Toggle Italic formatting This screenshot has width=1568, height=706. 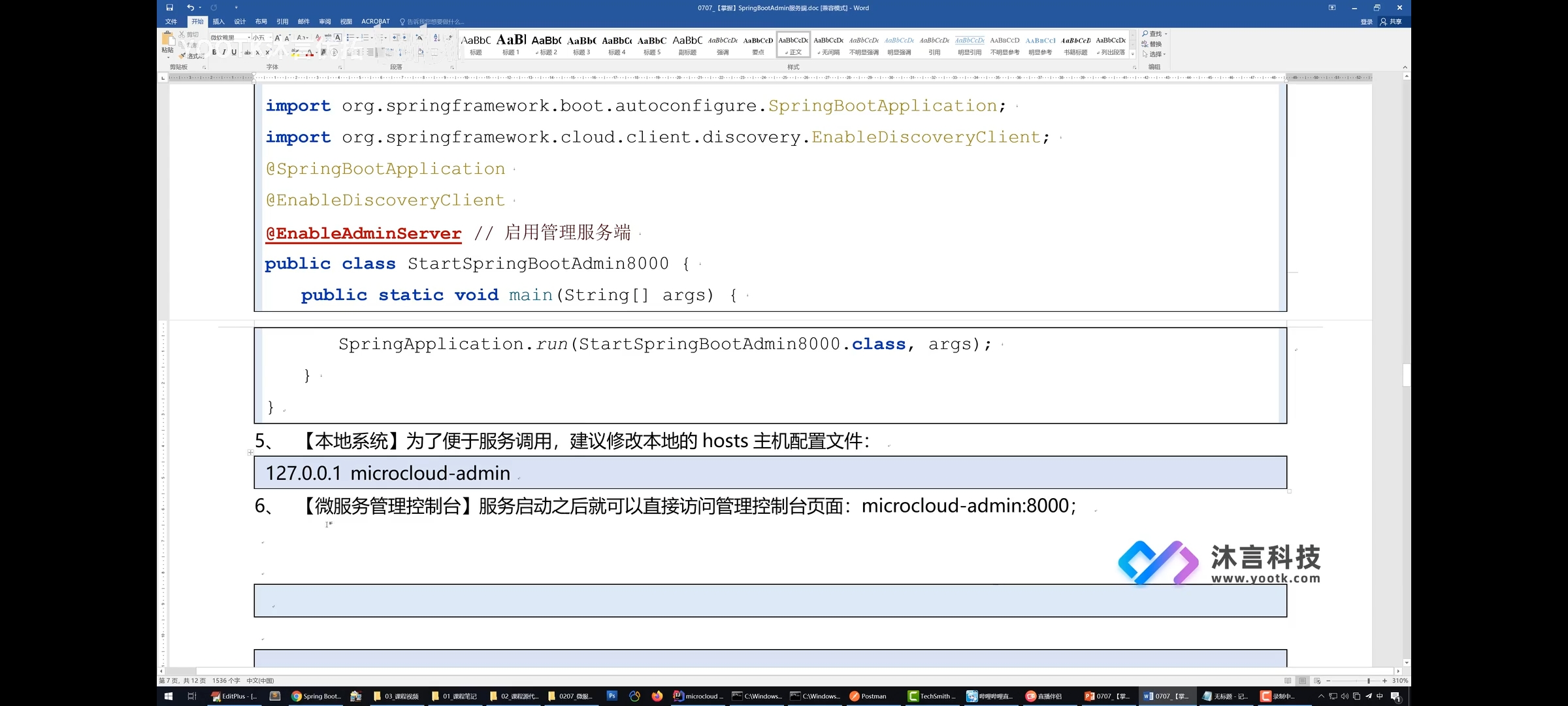click(224, 52)
